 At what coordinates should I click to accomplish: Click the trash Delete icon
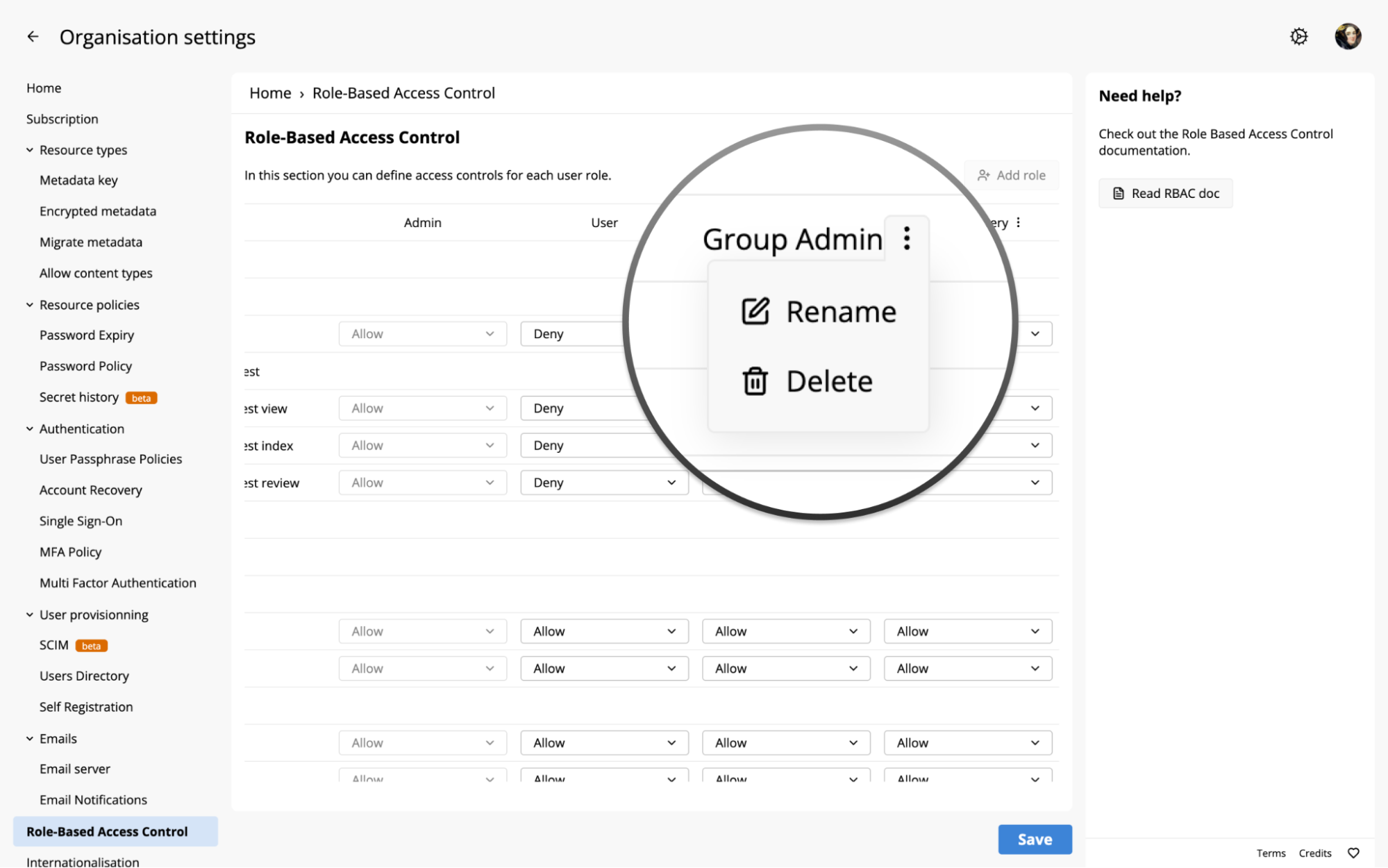(755, 381)
